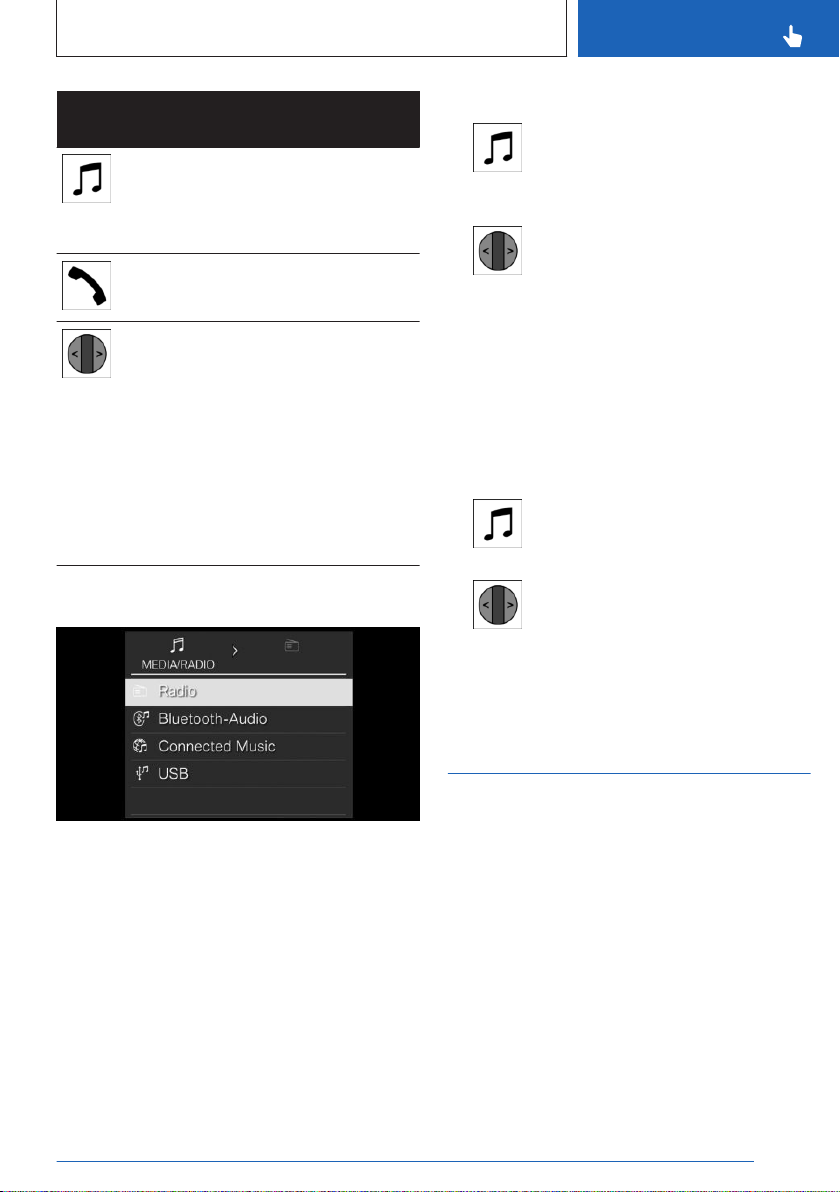840x1192 pixels.
Task: Select the USB source entry
Action: pos(239,774)
